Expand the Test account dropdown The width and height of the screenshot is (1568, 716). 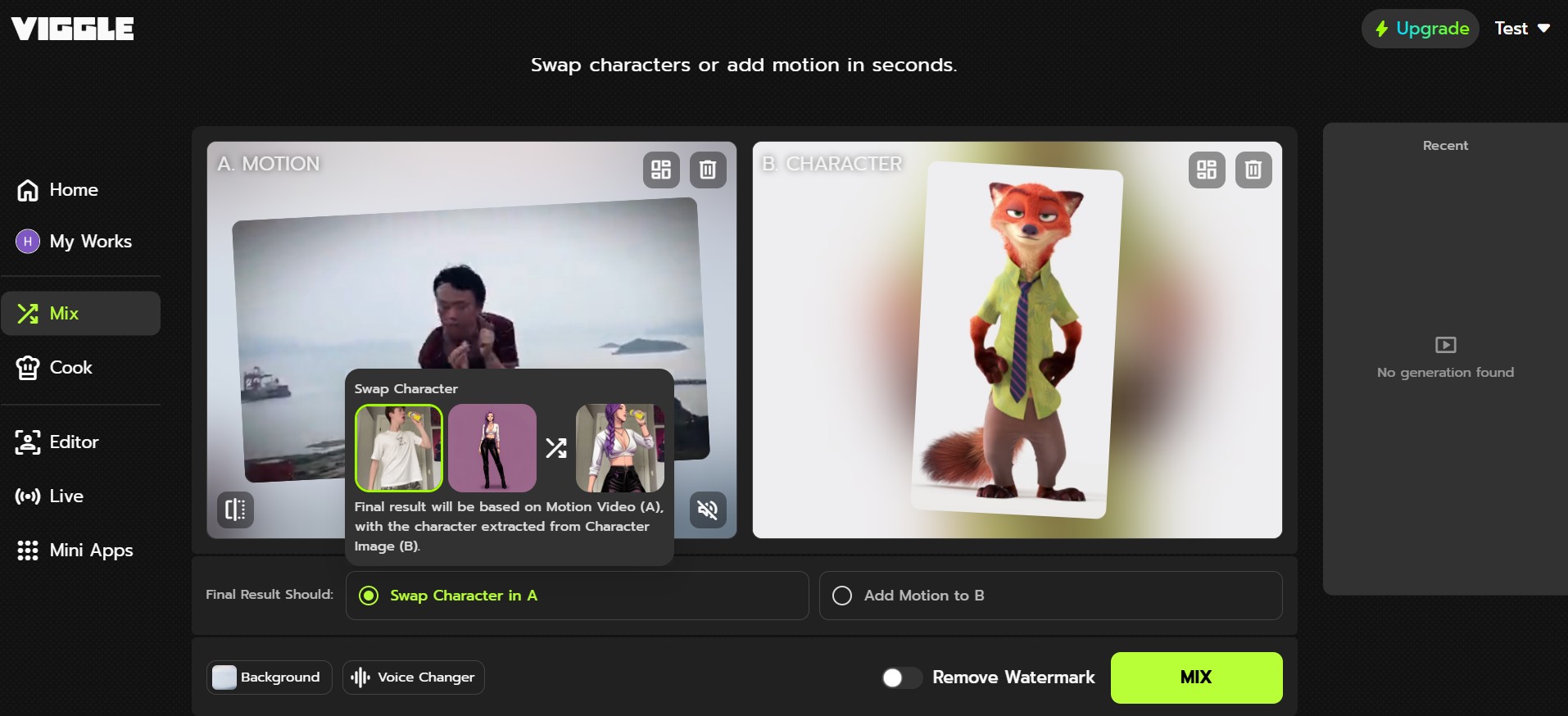(1522, 29)
